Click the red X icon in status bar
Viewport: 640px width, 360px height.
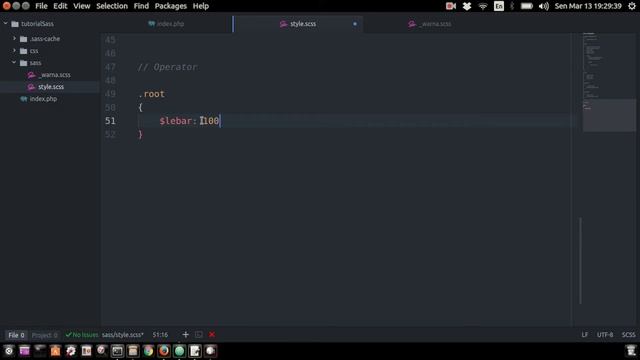click(x=212, y=335)
